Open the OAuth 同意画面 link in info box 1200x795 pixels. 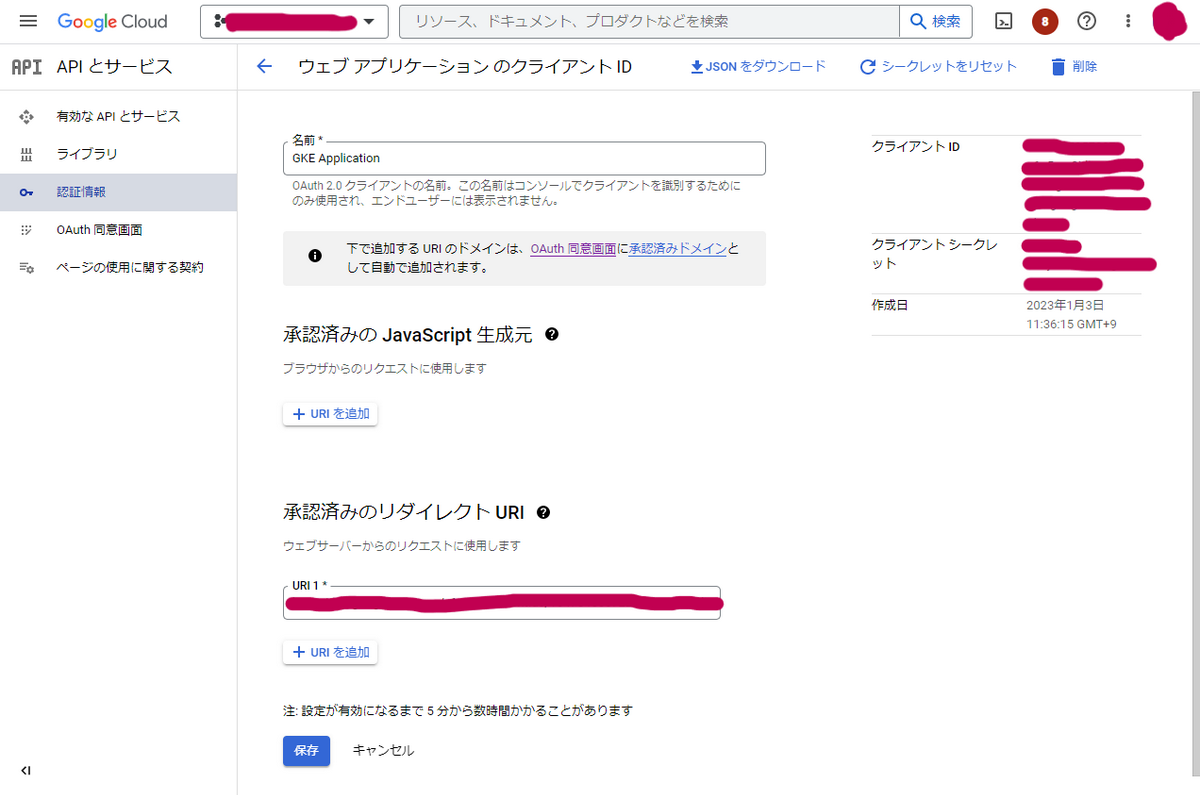pyautogui.click(x=573, y=249)
